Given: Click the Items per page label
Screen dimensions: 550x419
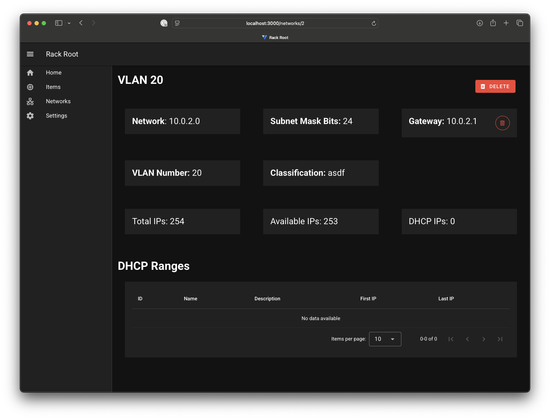Looking at the screenshot, I should tap(348, 339).
